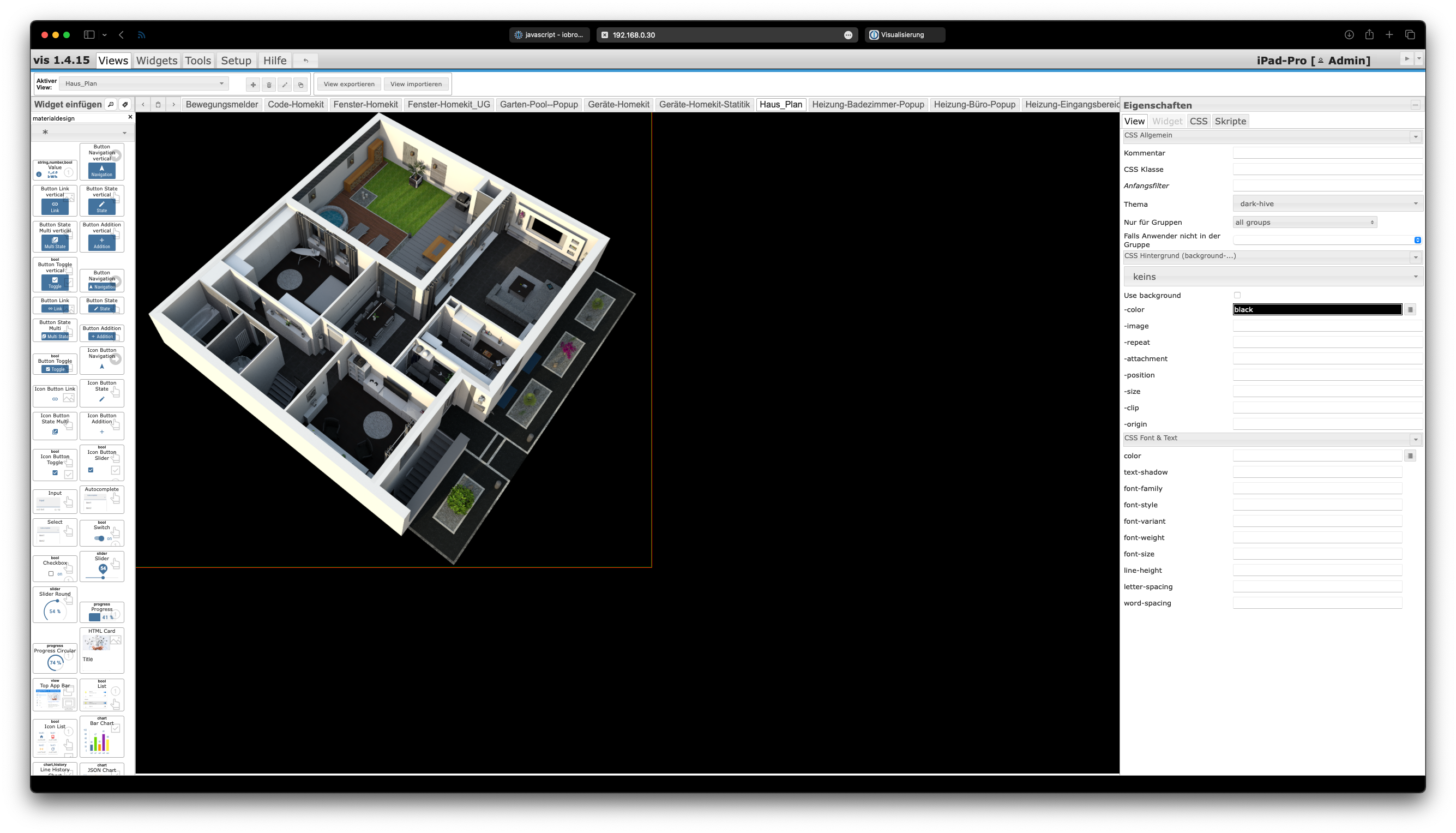Viewport: 1456px width, 833px height.
Task: Click View importieren button
Action: (416, 84)
